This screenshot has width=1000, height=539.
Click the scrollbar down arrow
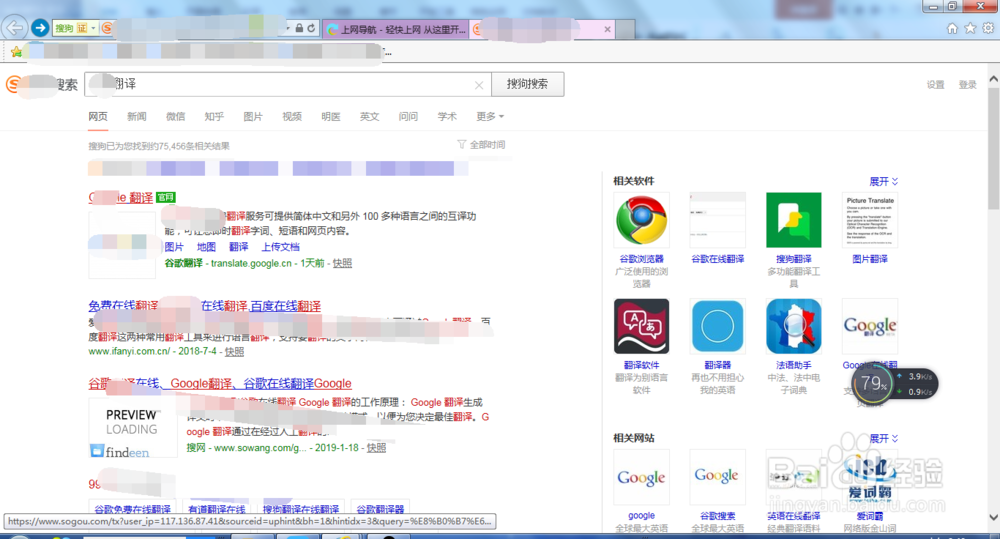pos(993,517)
